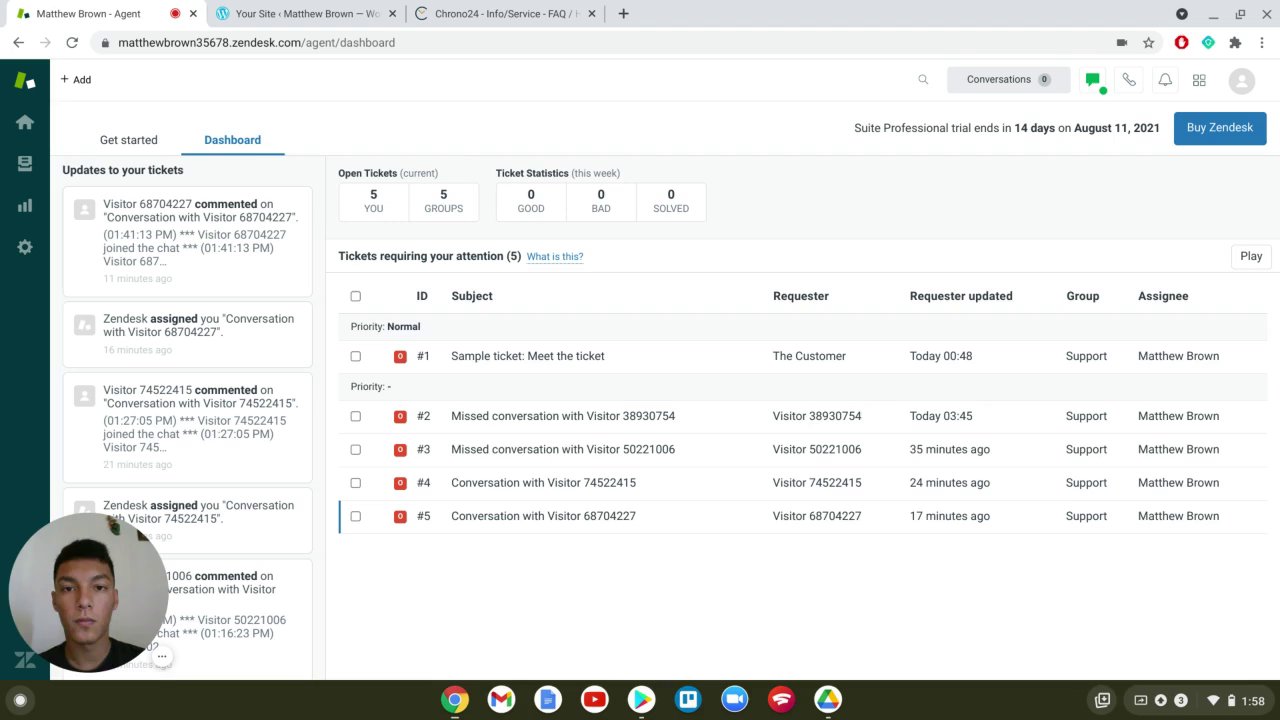Click the Zendesk logo at top left
The height and width of the screenshot is (720, 1280).
25,80
